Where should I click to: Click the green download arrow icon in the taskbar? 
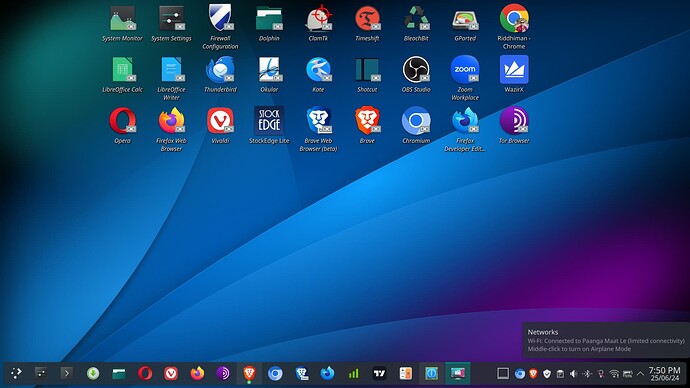93,373
